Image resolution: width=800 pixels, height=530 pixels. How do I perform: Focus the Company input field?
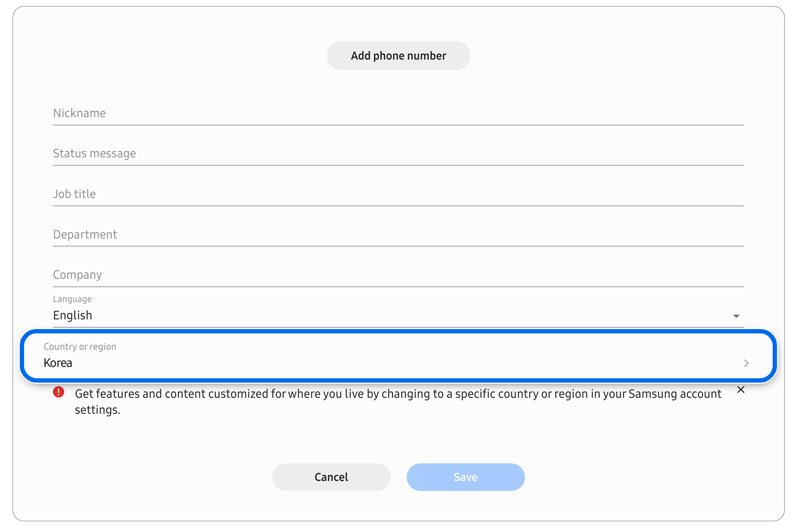tap(398, 275)
